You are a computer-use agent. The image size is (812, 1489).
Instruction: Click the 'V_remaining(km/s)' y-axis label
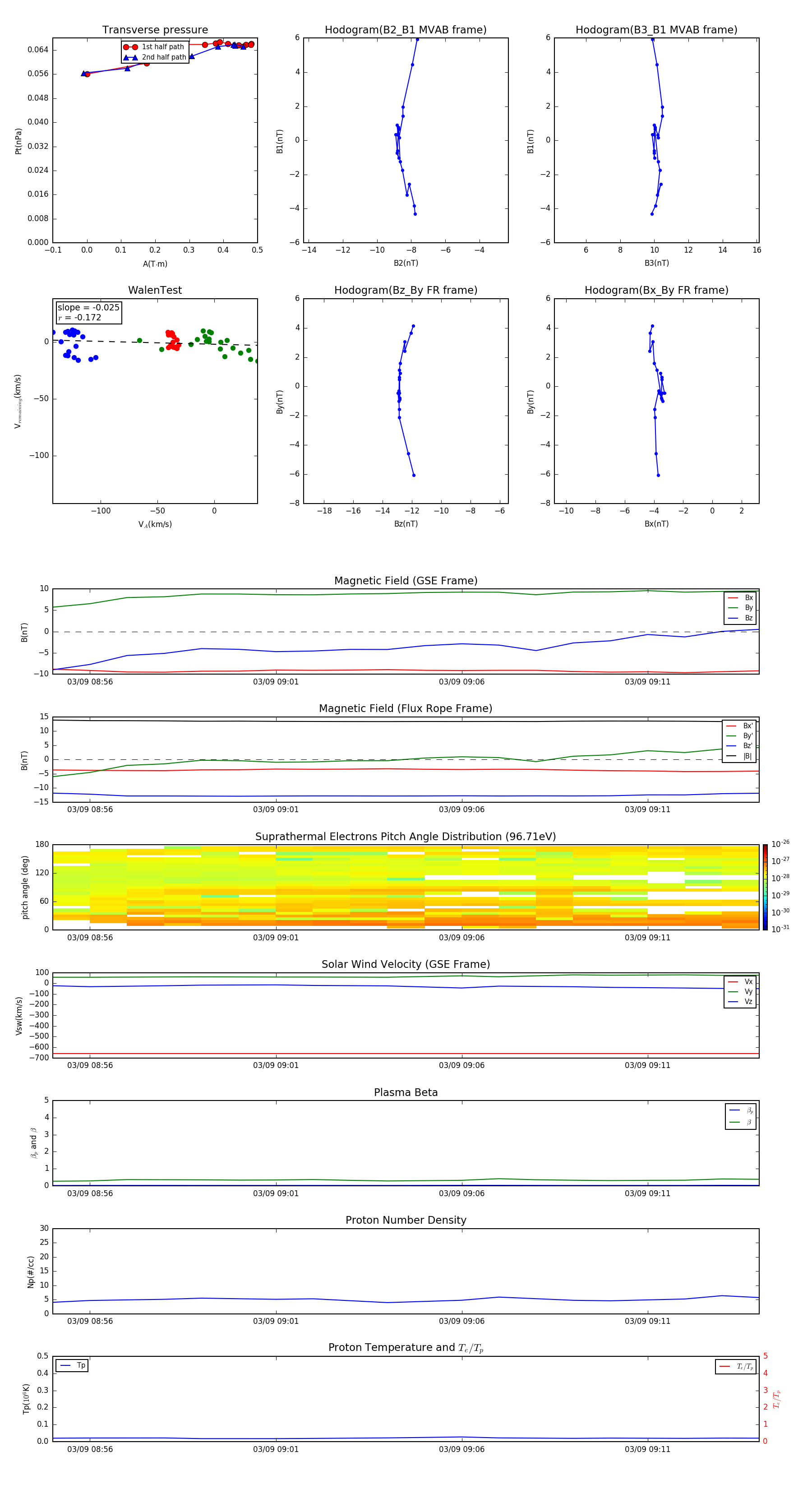18,401
